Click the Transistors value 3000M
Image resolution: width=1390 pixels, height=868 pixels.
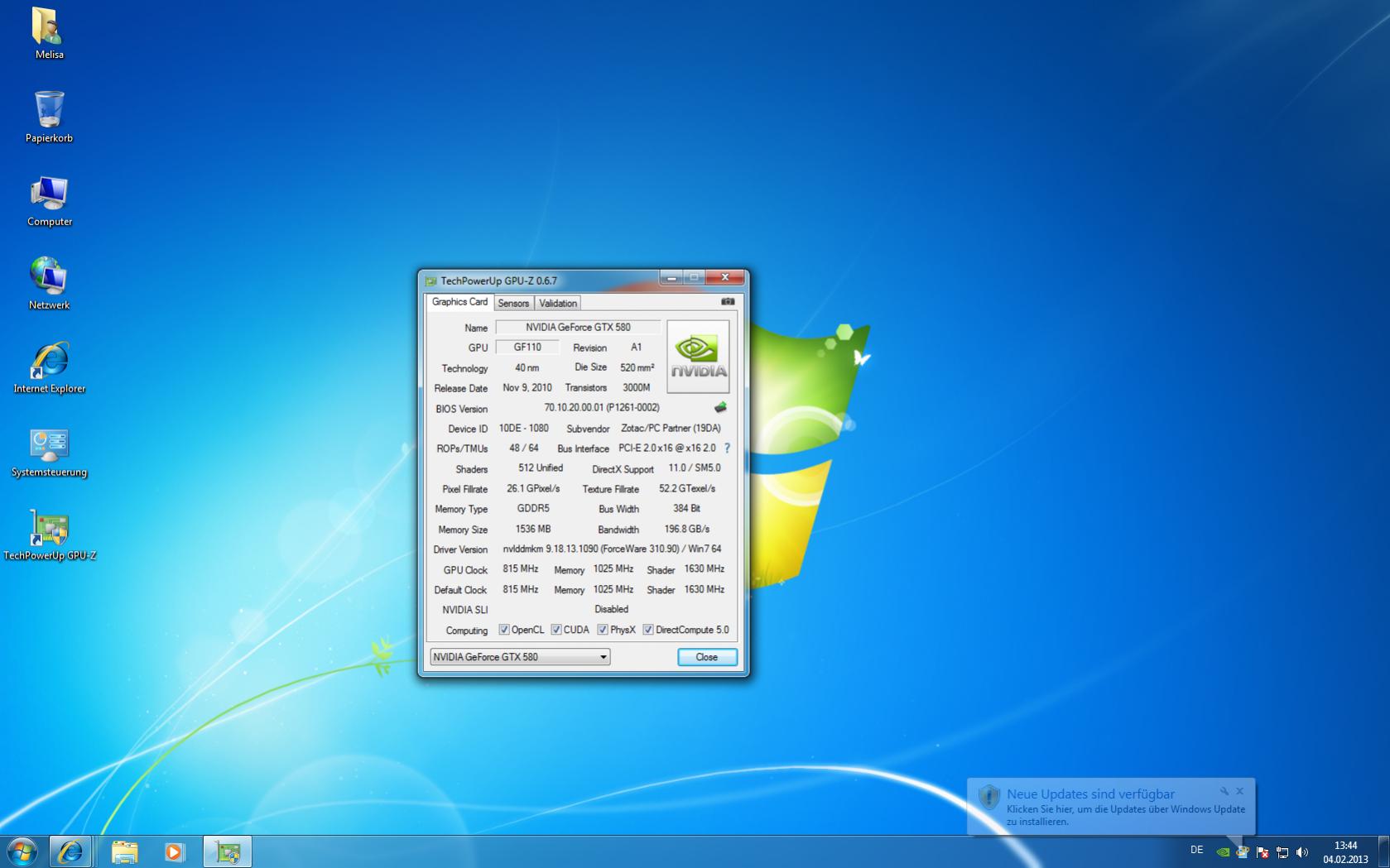[637, 388]
